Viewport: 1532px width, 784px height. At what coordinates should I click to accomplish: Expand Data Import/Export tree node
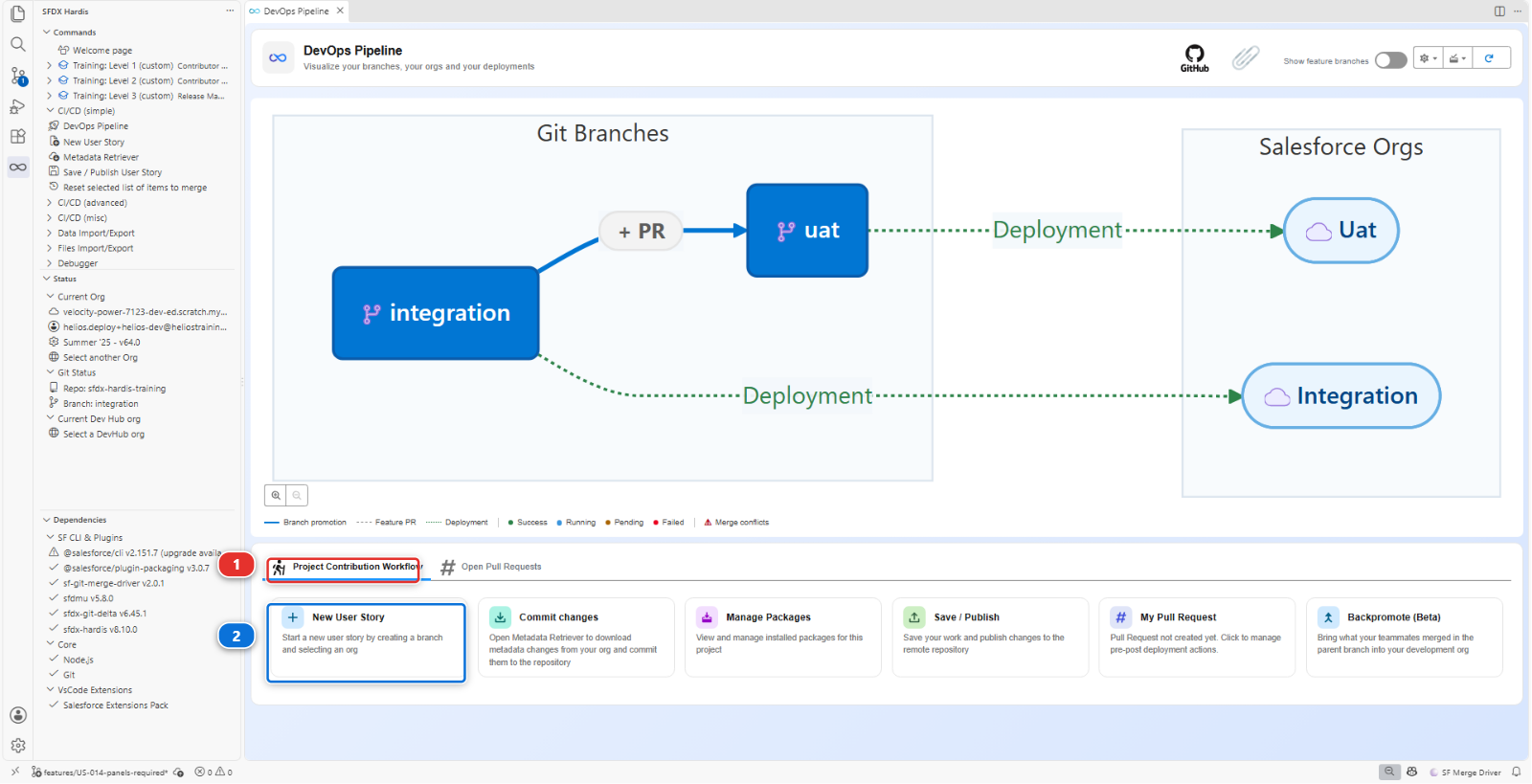(x=50, y=234)
